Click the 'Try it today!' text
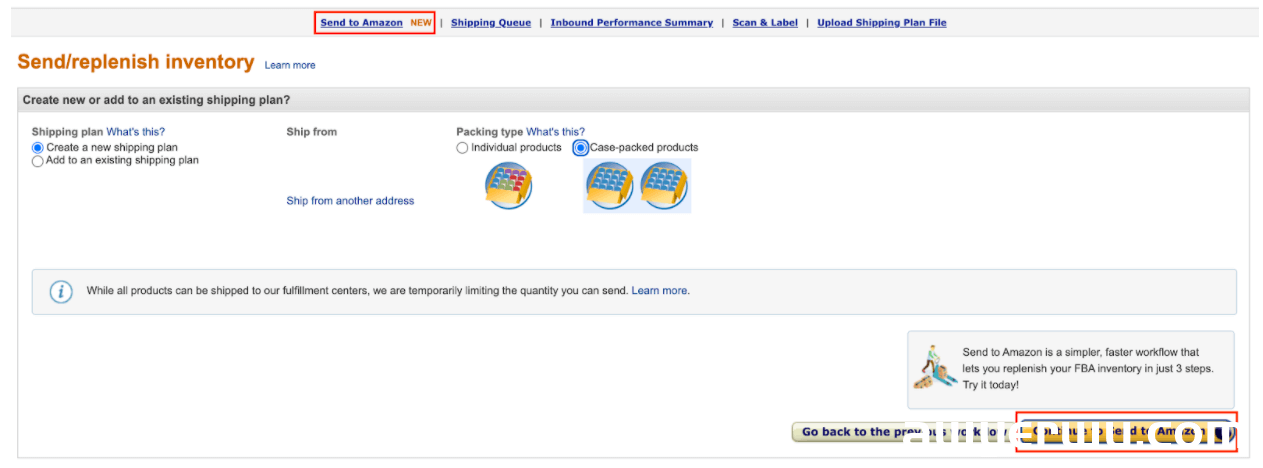Screen dimensions: 1263x468 pyautogui.click(x=991, y=385)
